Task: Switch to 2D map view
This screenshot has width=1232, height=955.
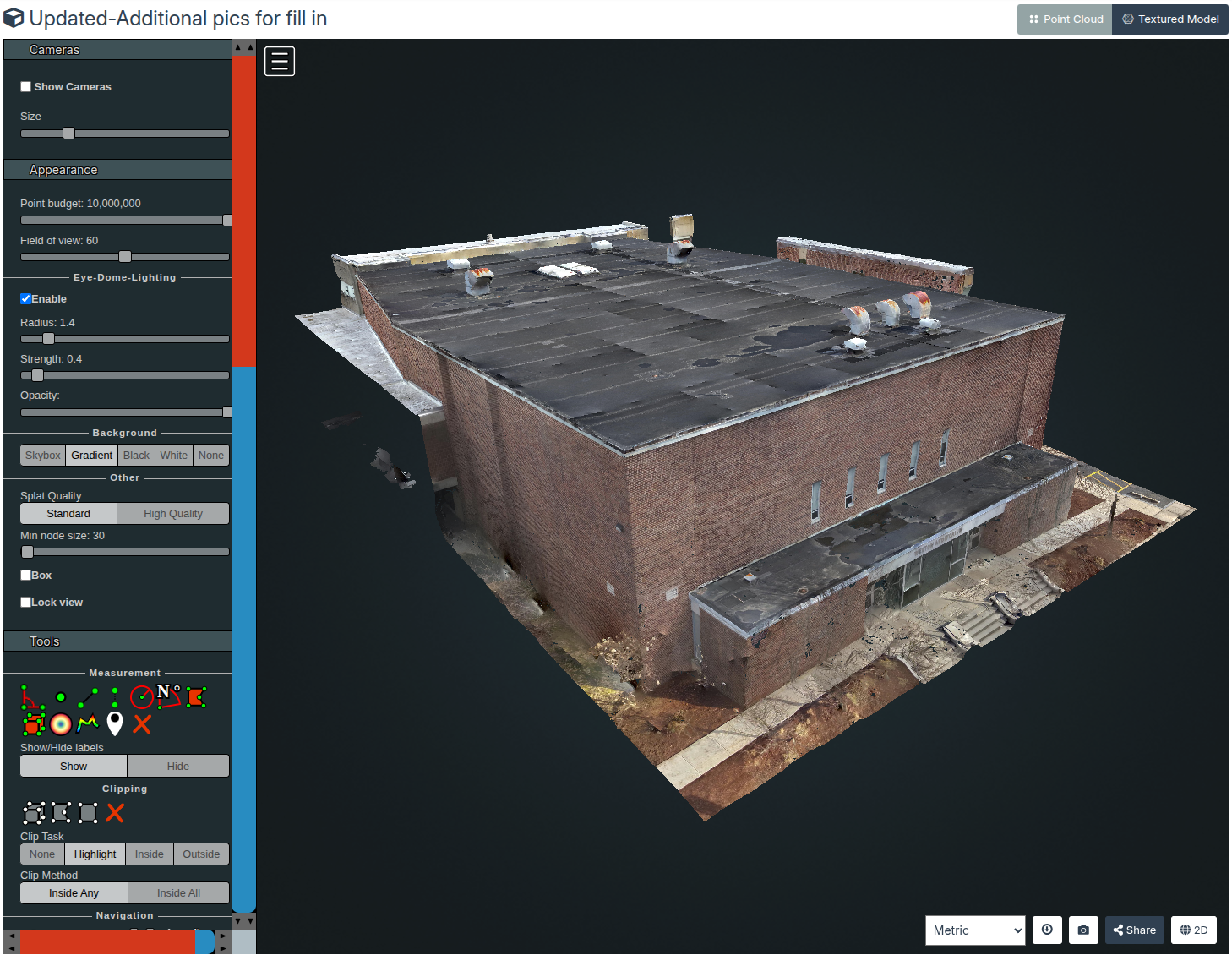Action: click(x=1194, y=930)
